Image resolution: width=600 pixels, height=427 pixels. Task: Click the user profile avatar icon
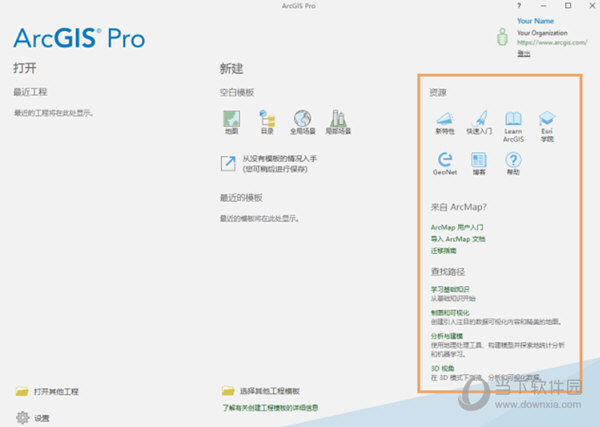tap(502, 37)
